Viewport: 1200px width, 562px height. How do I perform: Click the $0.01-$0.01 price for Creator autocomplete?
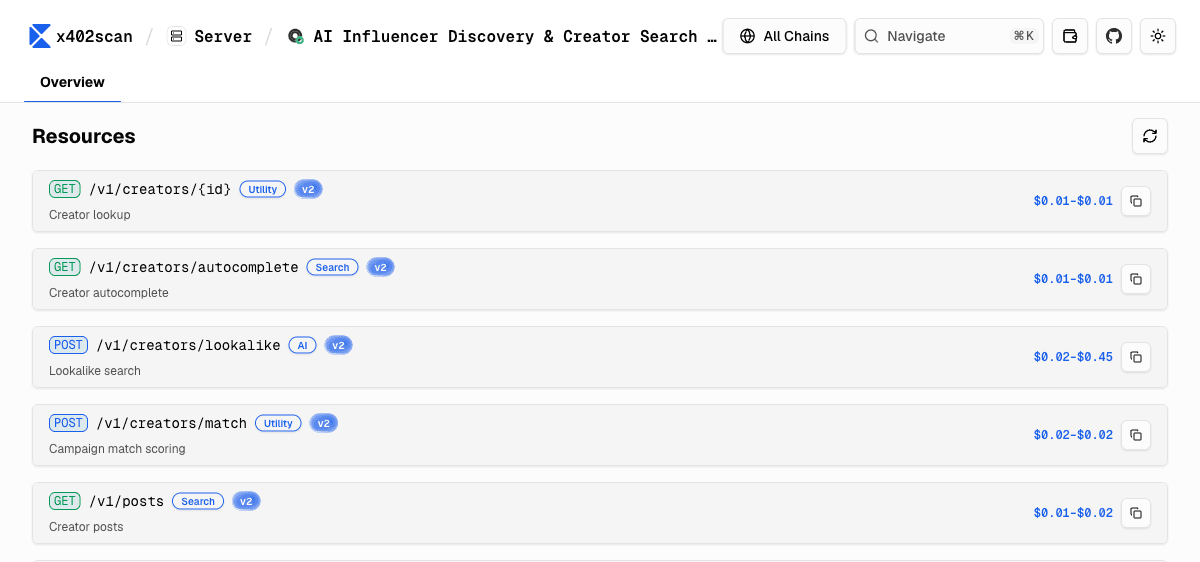(x=1073, y=279)
